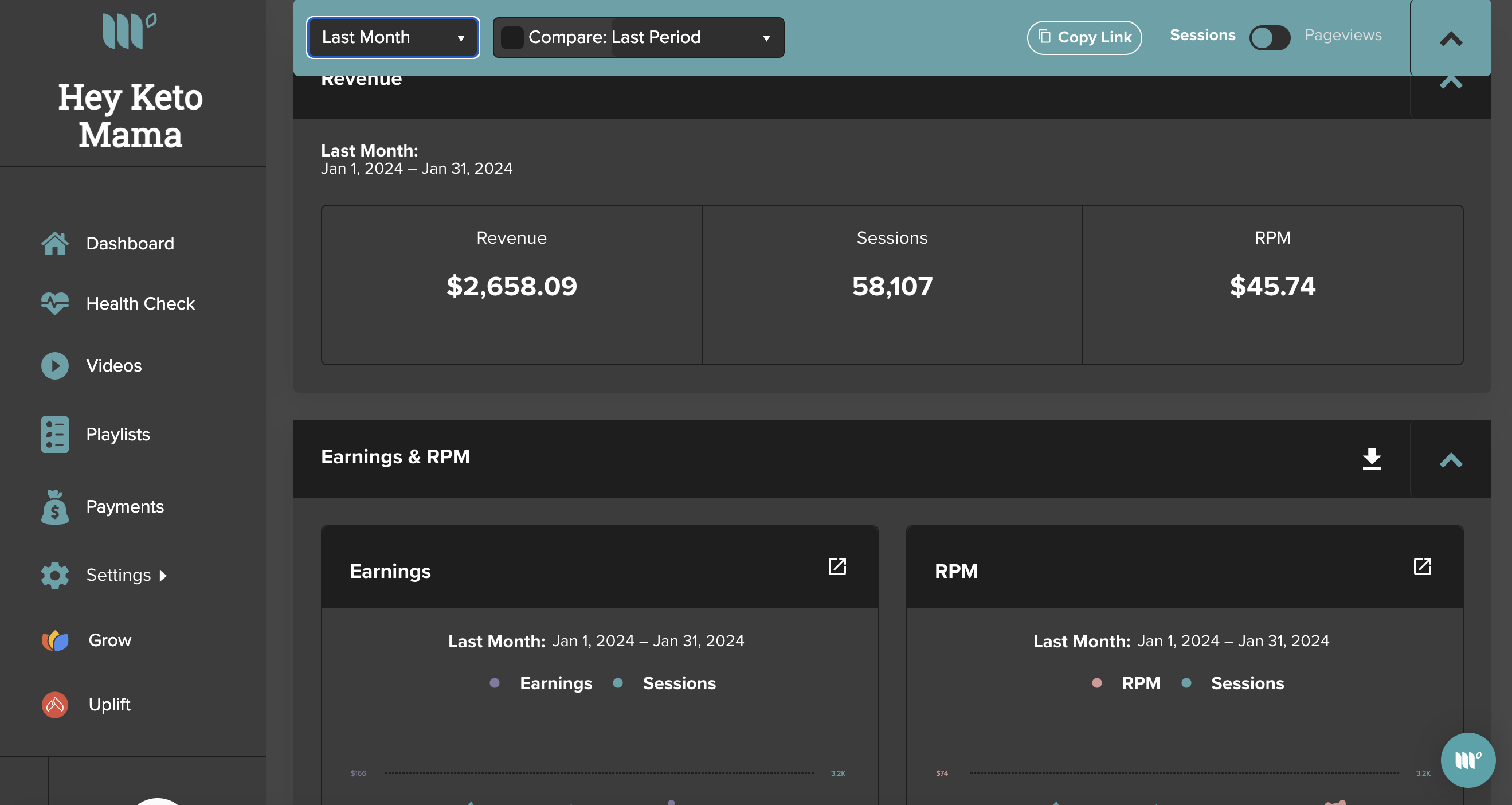
Task: Open the Payments page
Action: point(124,507)
